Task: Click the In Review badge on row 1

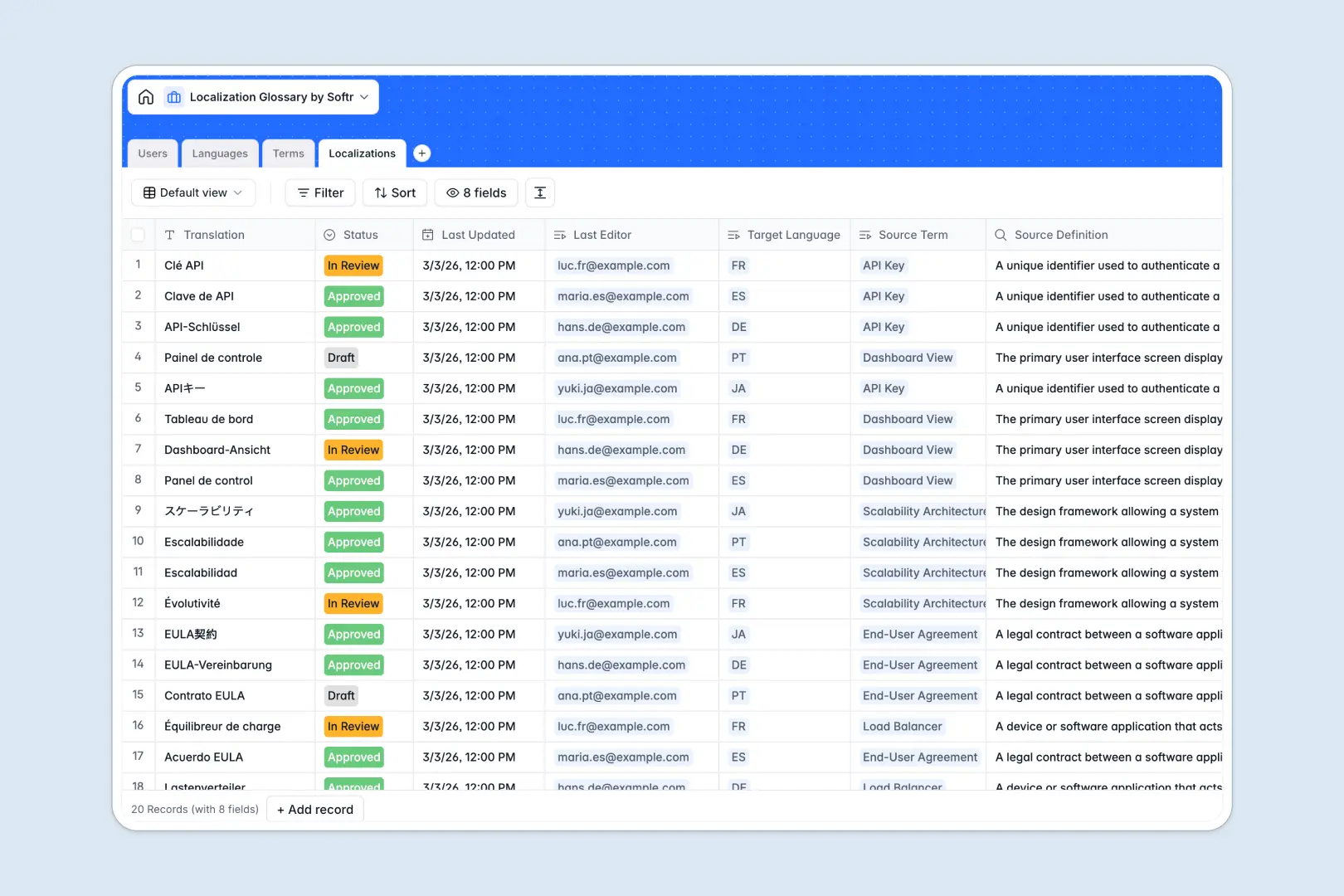Action: tap(353, 265)
